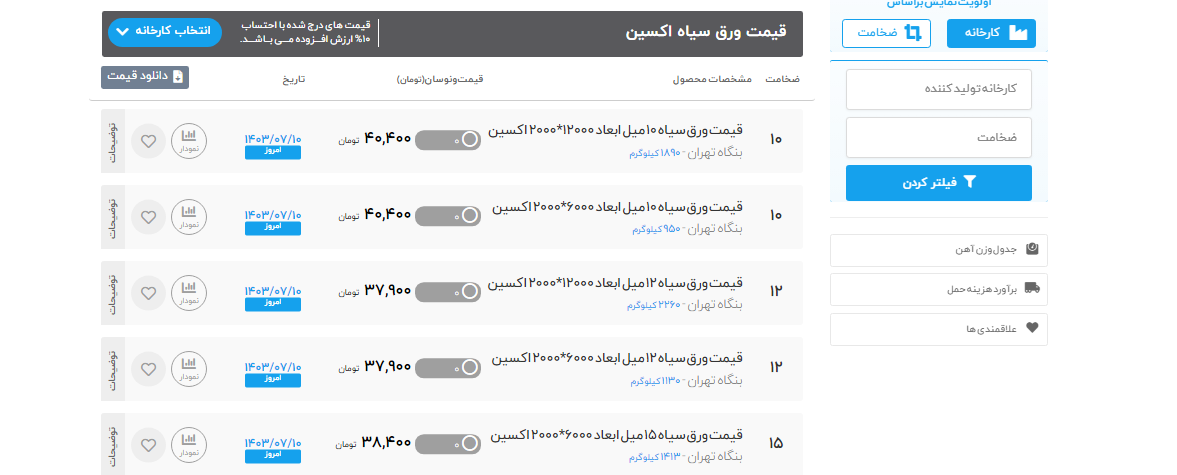
Task: Expand توضیحات panel on 12mm 12000*2000 row
Action: 113,293
